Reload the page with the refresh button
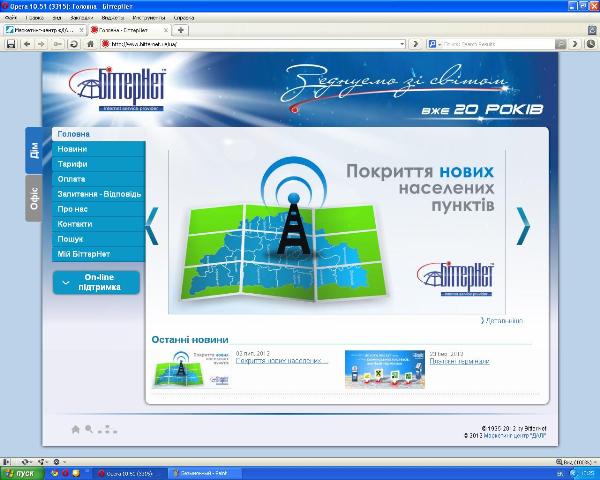 pyautogui.click(x=74, y=44)
